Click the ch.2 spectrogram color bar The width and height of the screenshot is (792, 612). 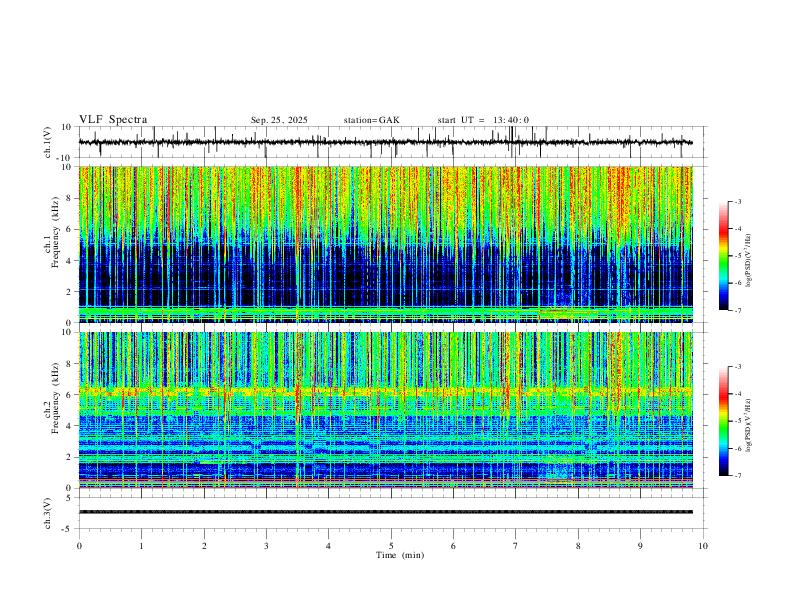click(x=723, y=421)
